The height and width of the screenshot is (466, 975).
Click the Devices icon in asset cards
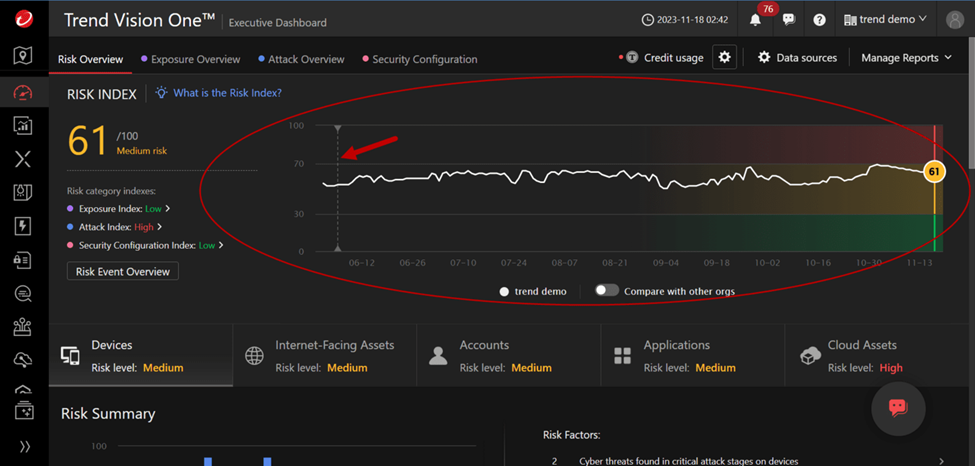click(x=70, y=356)
